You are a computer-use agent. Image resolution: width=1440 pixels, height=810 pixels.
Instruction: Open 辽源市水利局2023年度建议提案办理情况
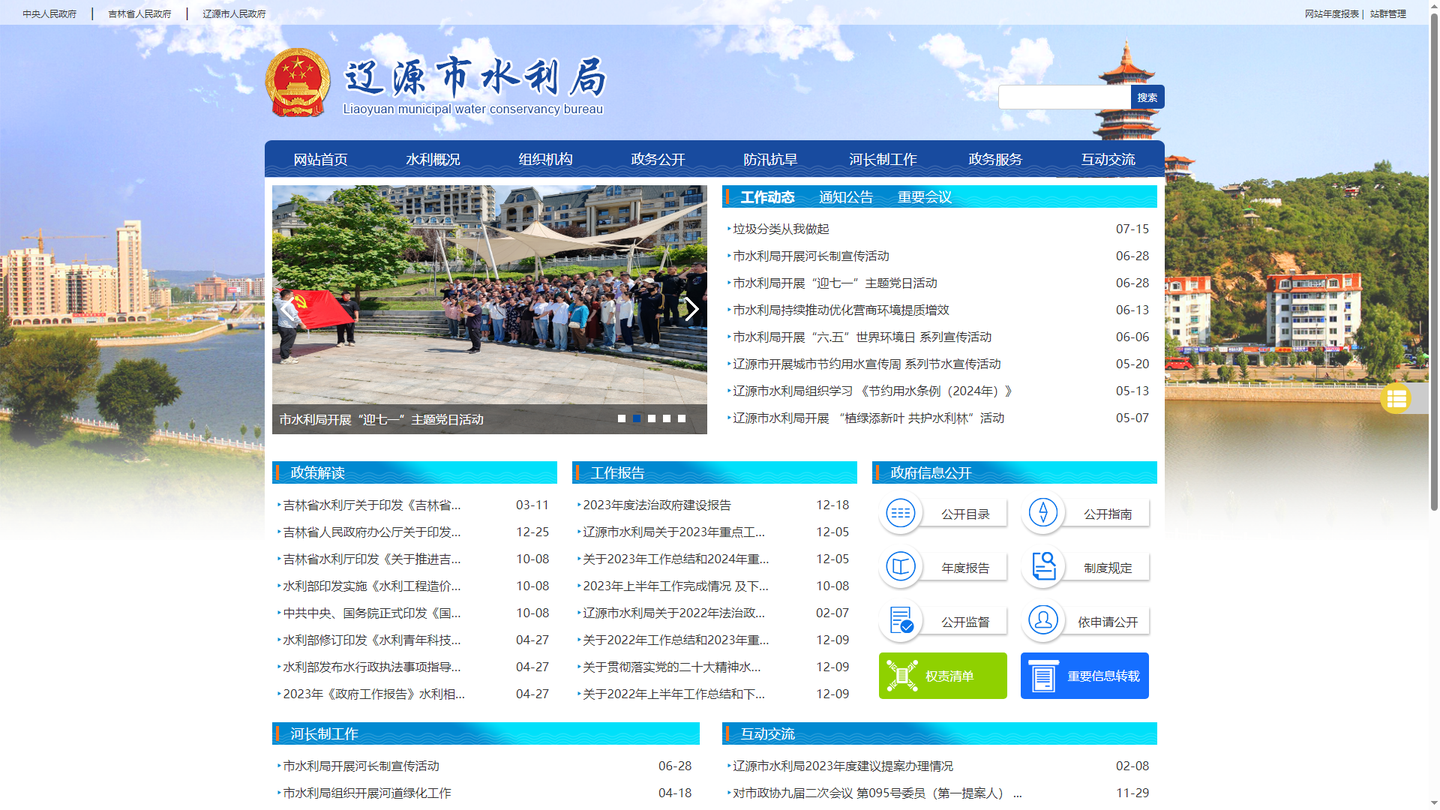point(843,766)
